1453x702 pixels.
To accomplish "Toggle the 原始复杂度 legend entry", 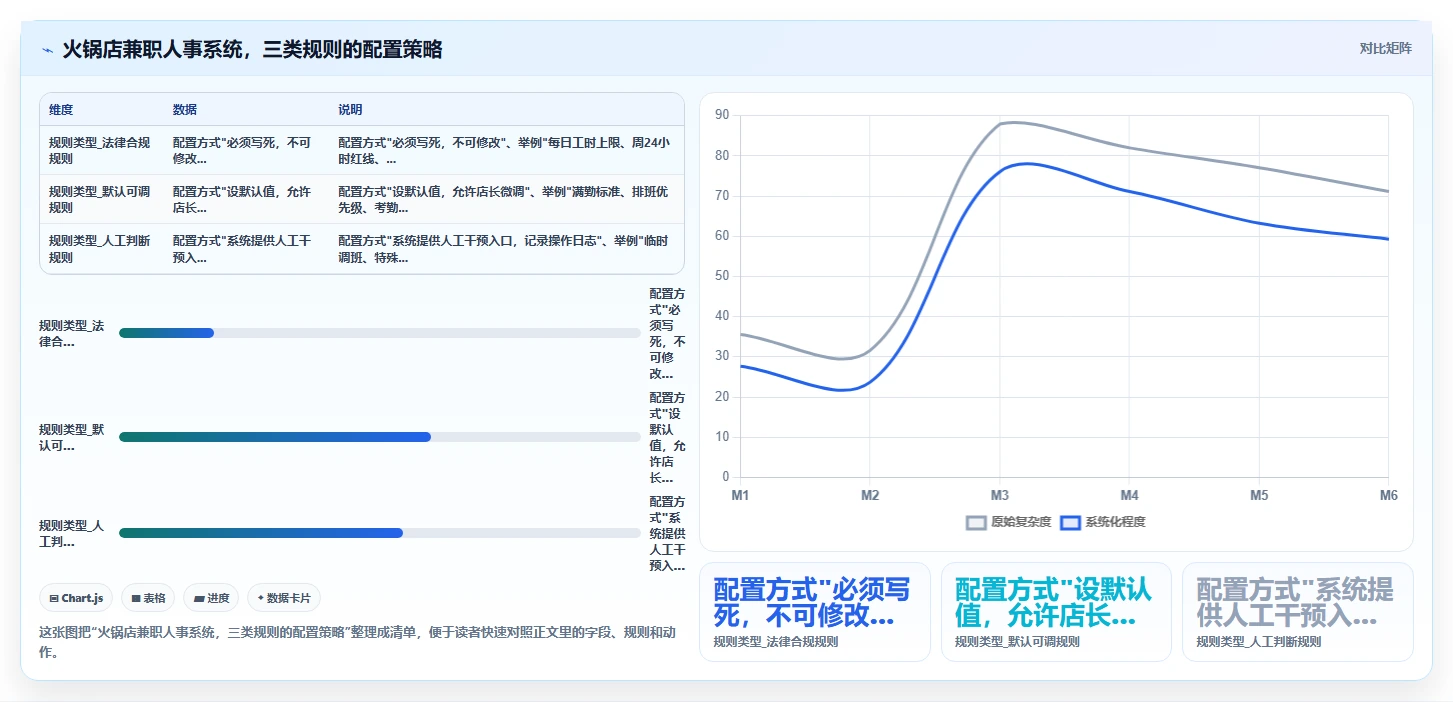I will 1009,522.
